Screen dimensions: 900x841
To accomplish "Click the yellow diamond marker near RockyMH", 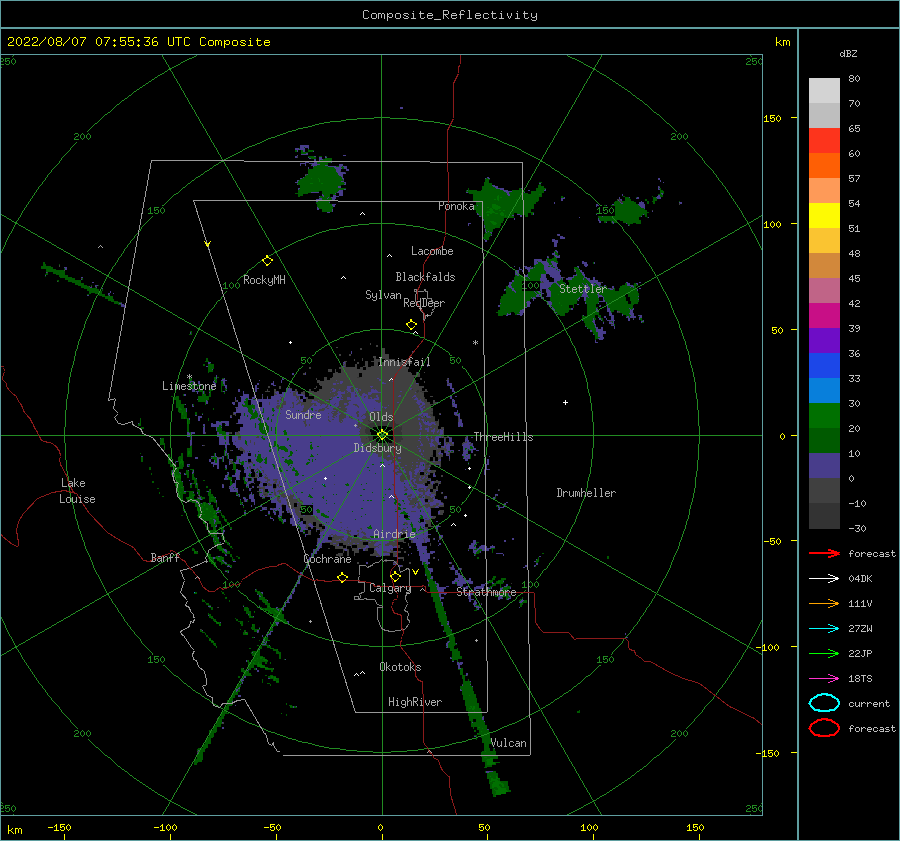I will click(267, 261).
